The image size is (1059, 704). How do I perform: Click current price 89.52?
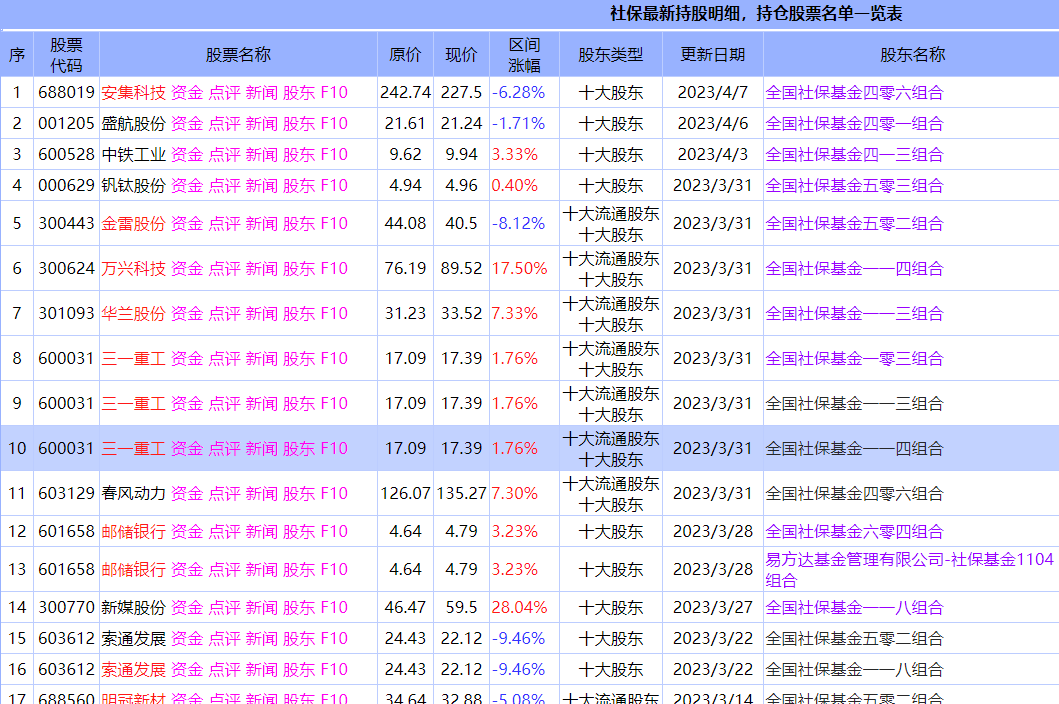(461, 268)
